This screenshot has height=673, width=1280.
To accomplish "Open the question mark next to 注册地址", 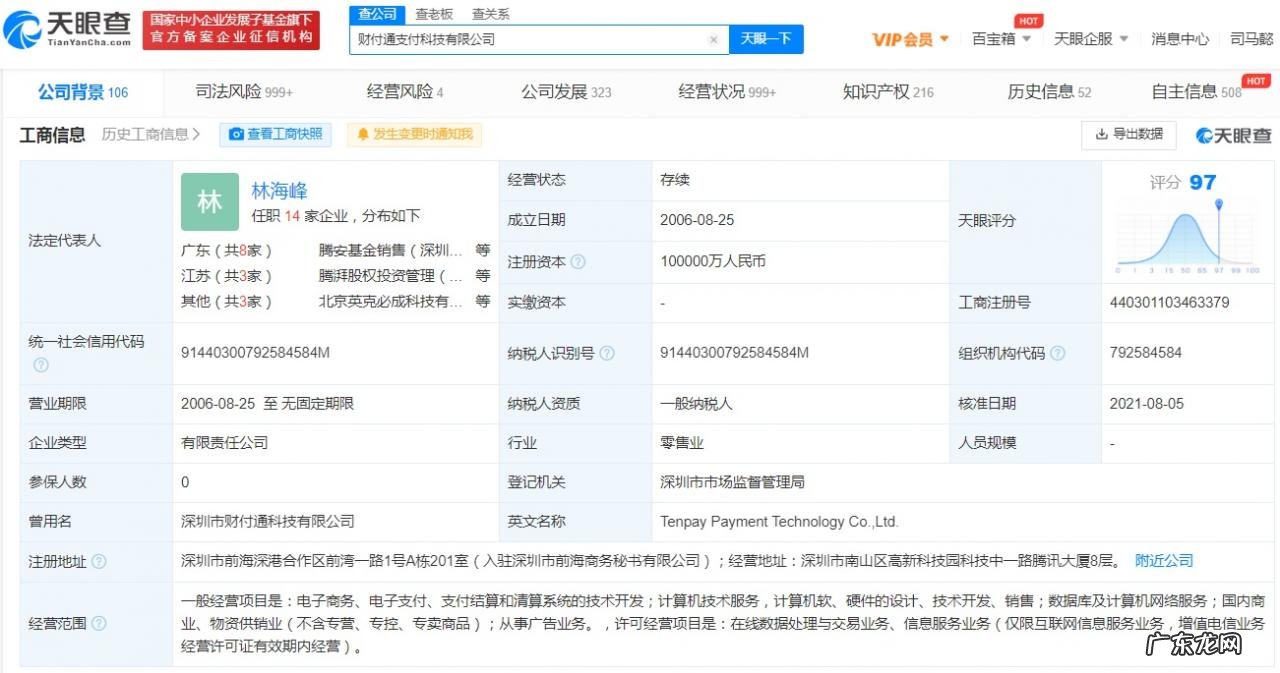I will 97,561.
